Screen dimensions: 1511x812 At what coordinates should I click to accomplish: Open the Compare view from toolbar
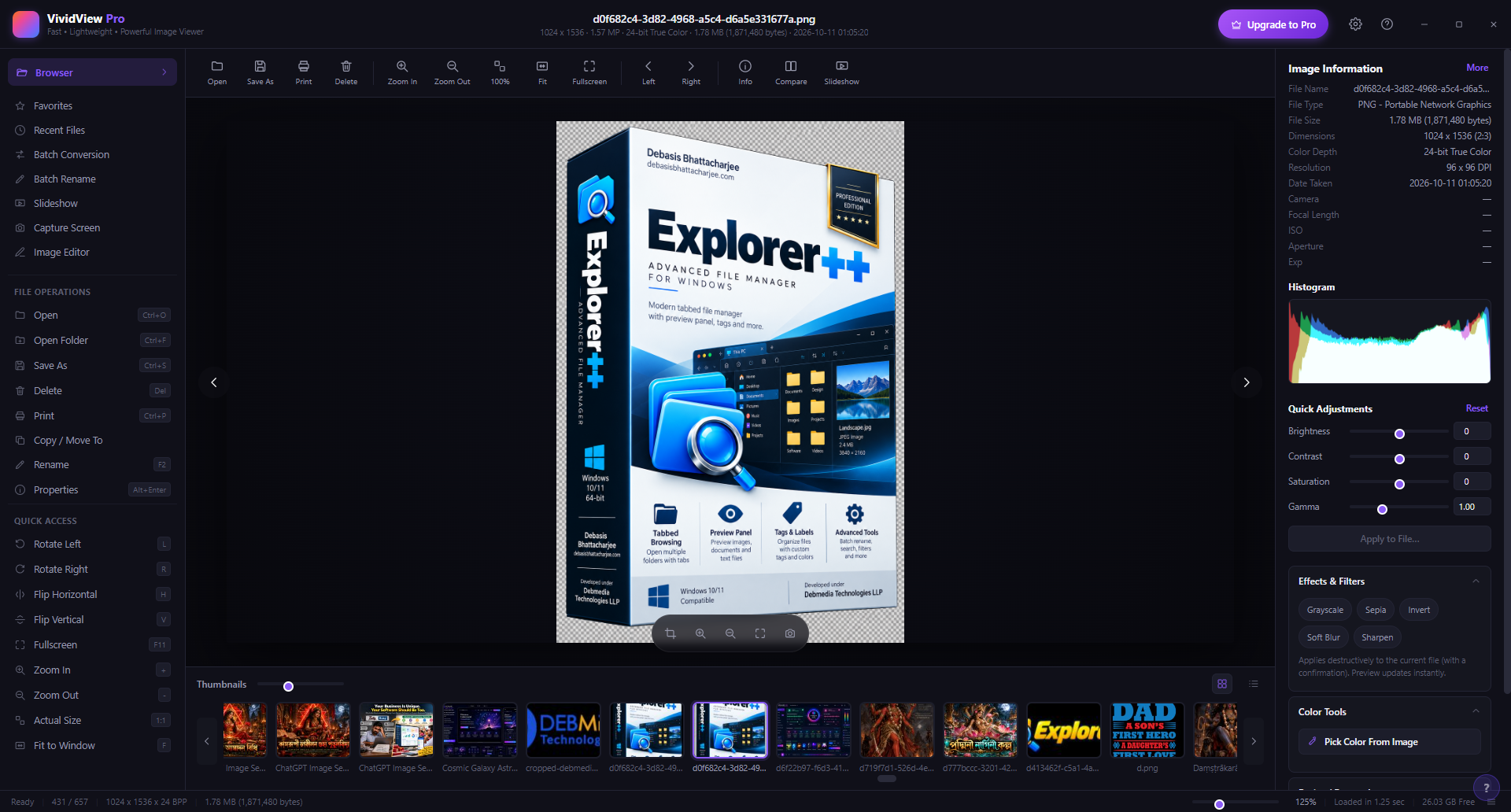click(x=791, y=72)
